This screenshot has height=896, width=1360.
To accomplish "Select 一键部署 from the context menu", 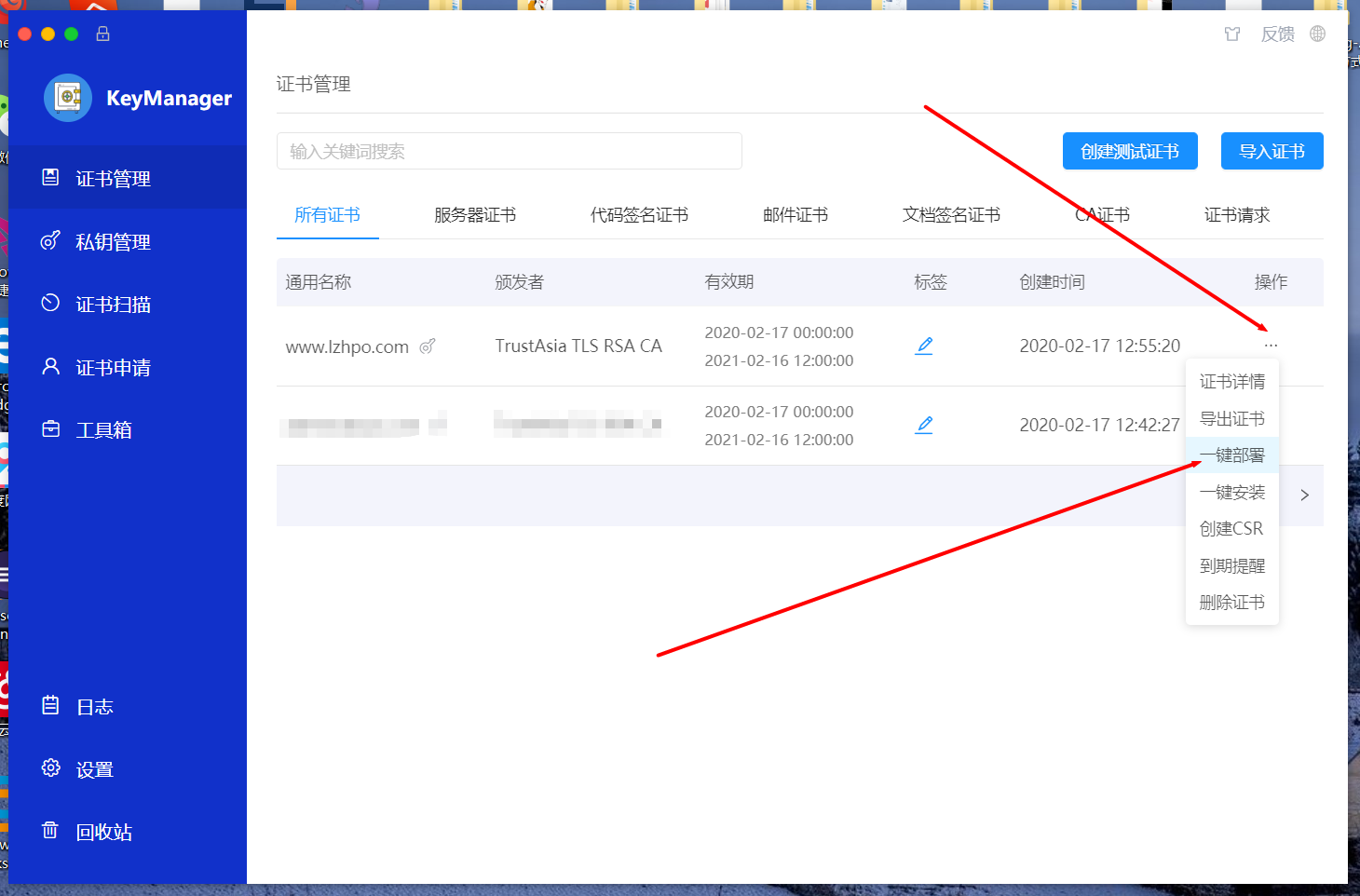I will pyautogui.click(x=1231, y=455).
